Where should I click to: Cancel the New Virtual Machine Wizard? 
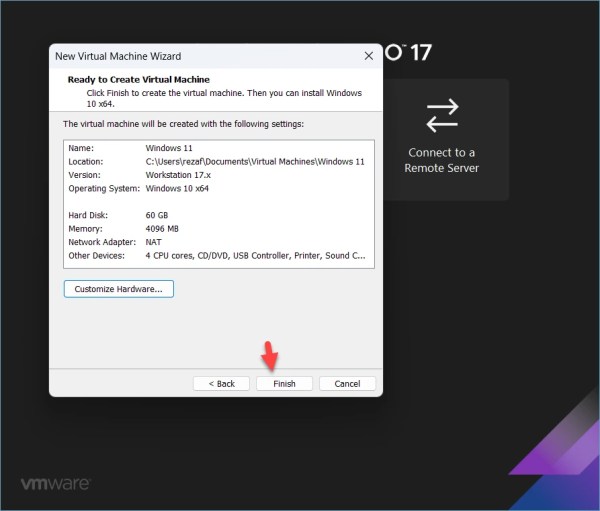347,384
